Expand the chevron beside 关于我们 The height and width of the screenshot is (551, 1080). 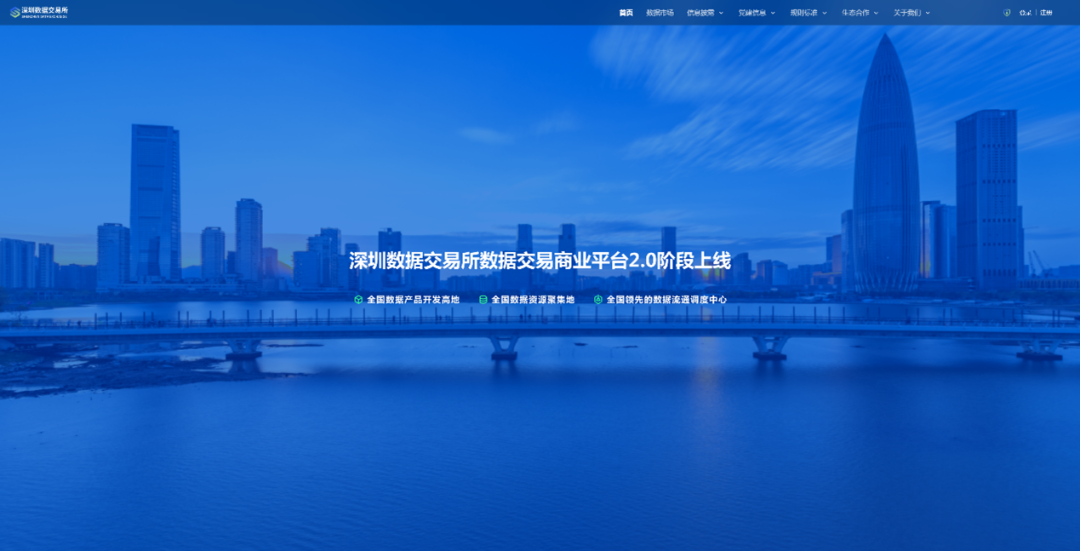coord(928,12)
